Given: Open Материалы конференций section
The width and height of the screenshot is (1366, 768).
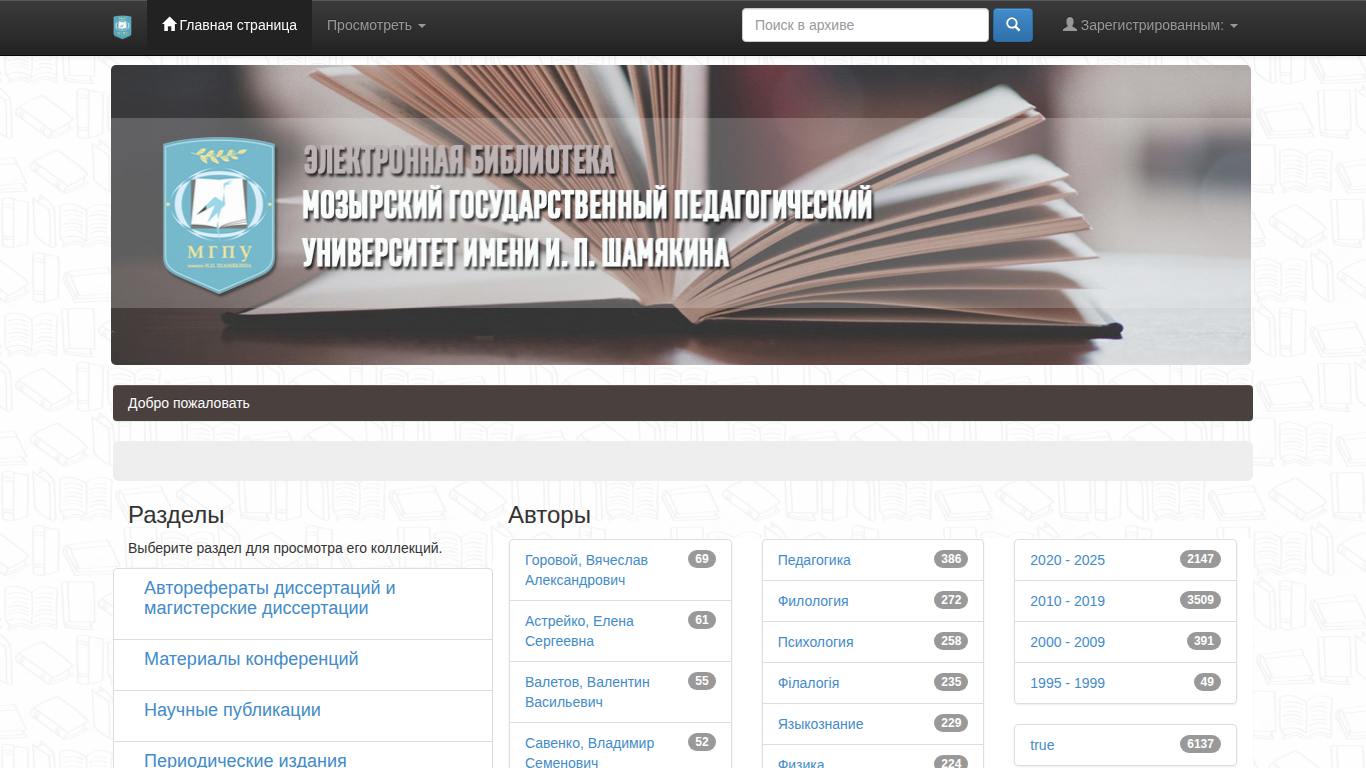Looking at the screenshot, I should coord(251,659).
